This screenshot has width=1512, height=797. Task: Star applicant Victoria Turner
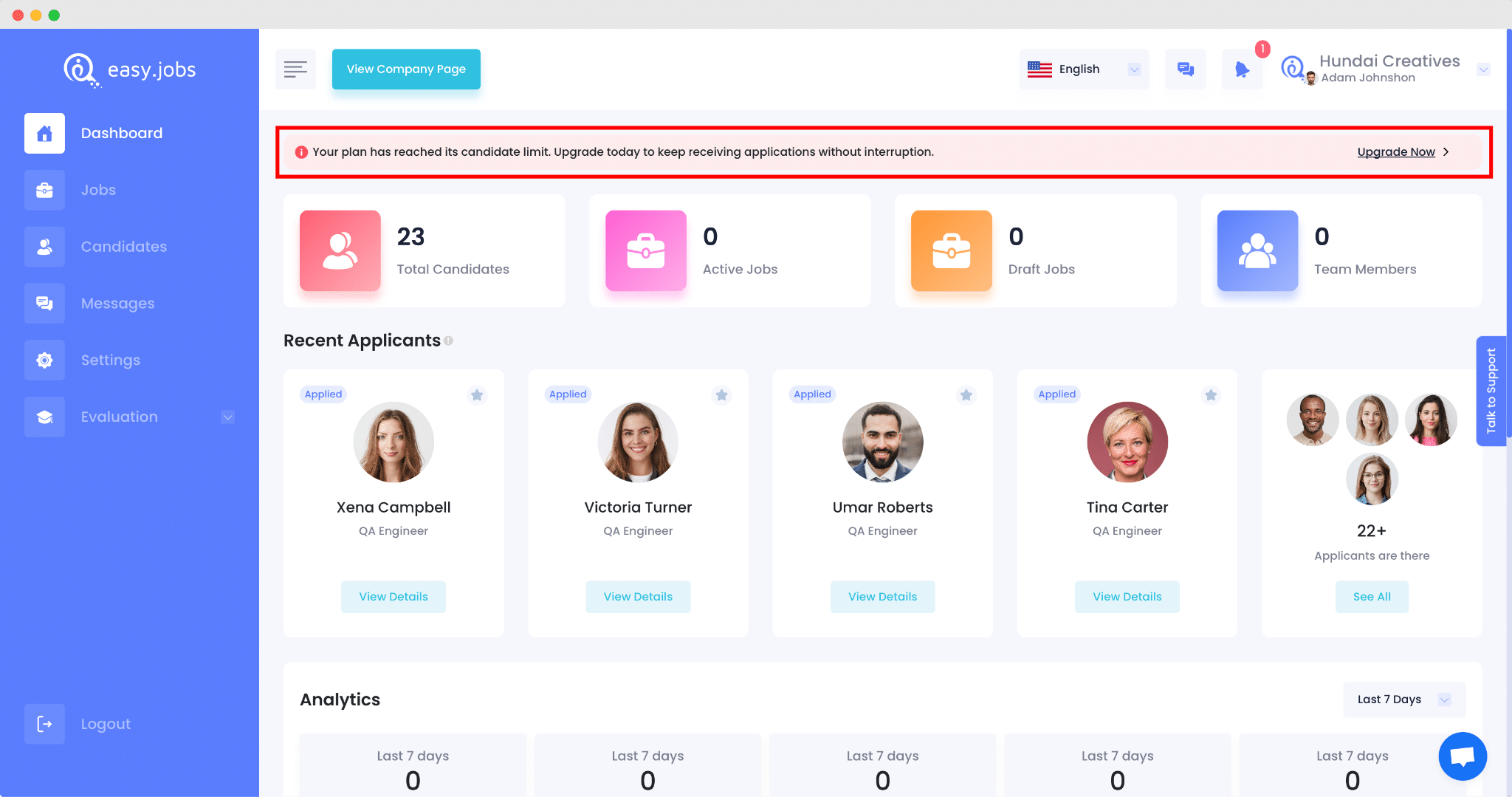721,395
